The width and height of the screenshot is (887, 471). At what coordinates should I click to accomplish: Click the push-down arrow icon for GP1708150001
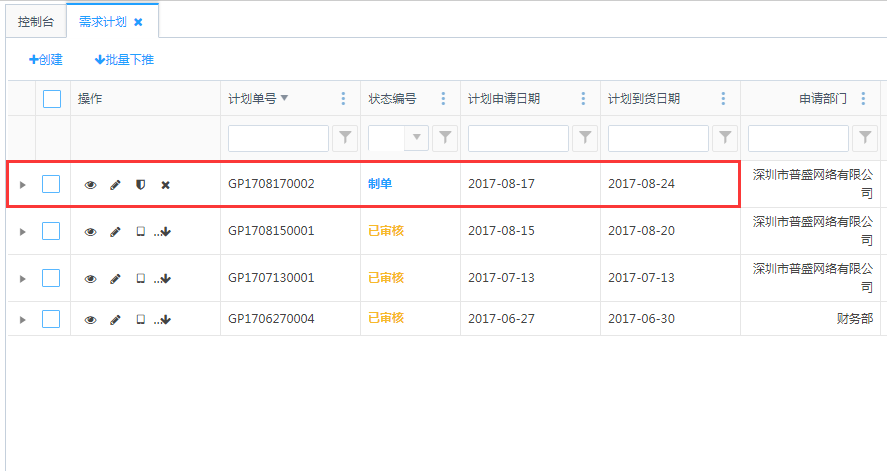[x=164, y=232]
